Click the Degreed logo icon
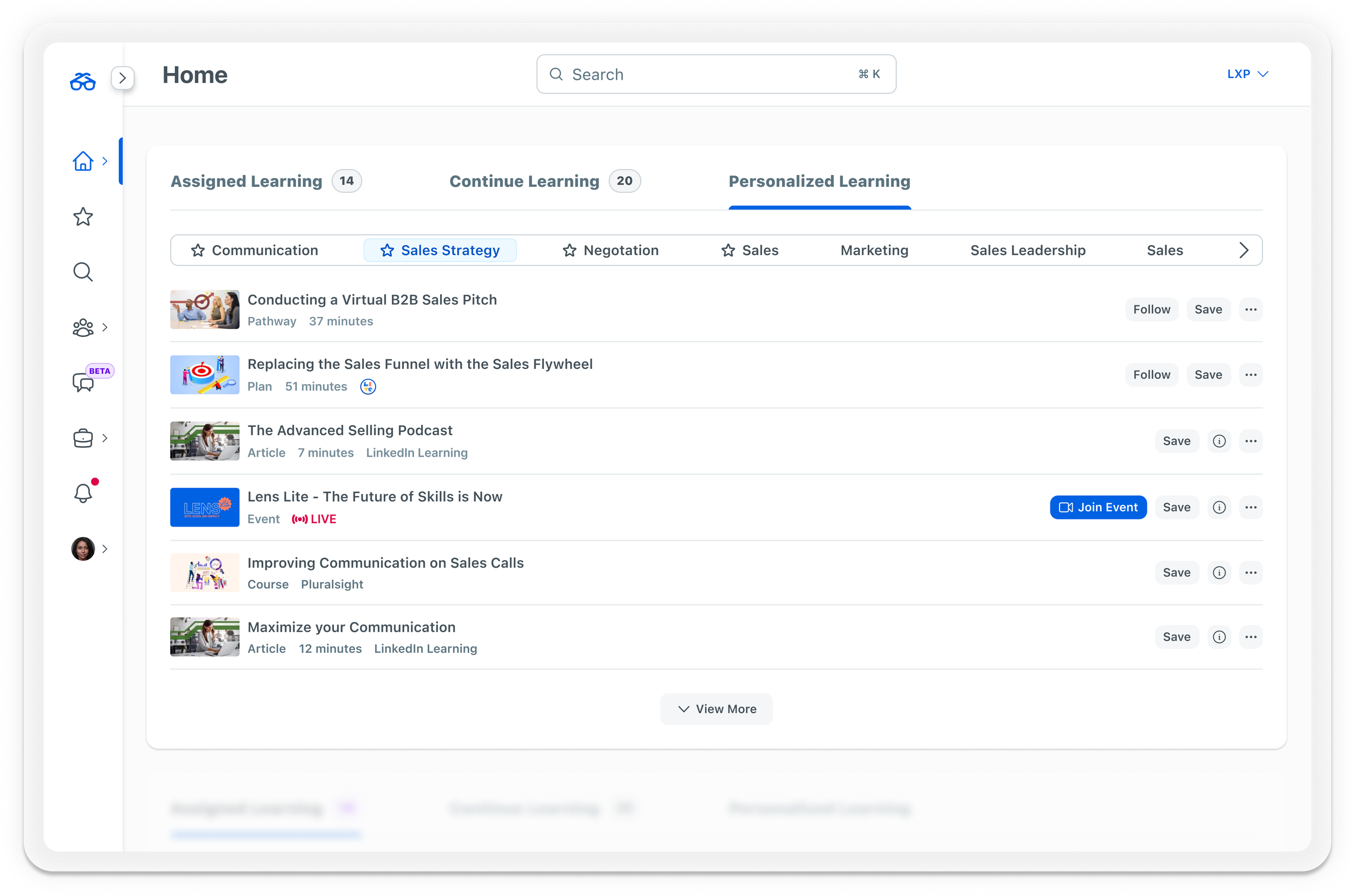Screen dimensions: 1355x896 [83, 81]
